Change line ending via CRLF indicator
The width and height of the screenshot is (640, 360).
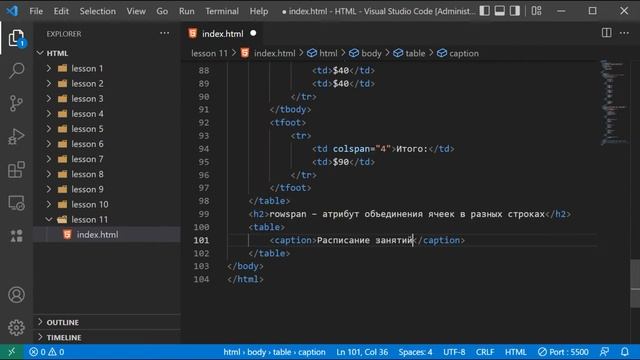(485, 352)
